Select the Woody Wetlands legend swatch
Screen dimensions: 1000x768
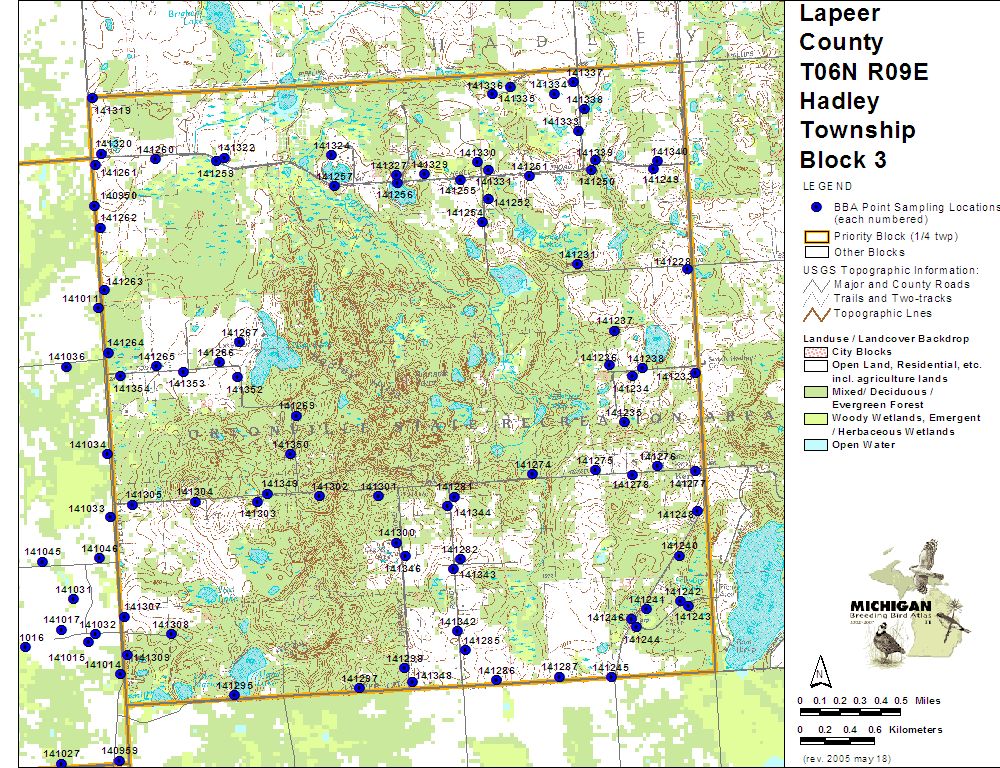point(816,418)
